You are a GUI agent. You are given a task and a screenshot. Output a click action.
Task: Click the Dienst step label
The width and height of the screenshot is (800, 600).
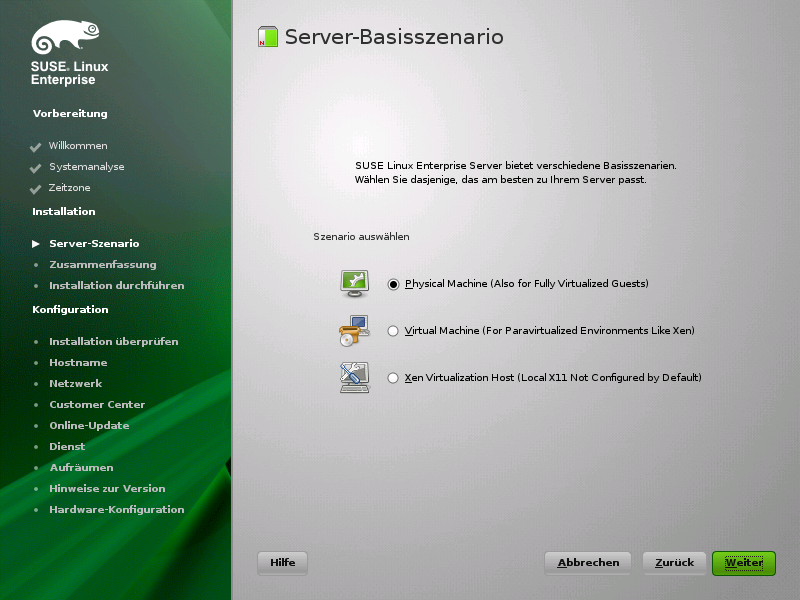[67, 446]
